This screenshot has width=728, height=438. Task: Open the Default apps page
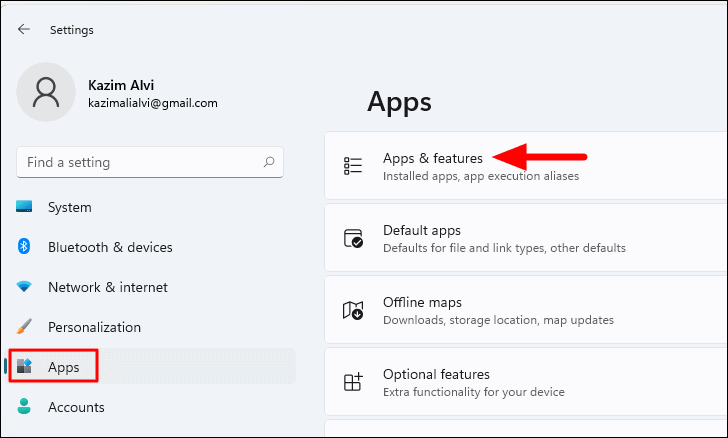click(526, 238)
